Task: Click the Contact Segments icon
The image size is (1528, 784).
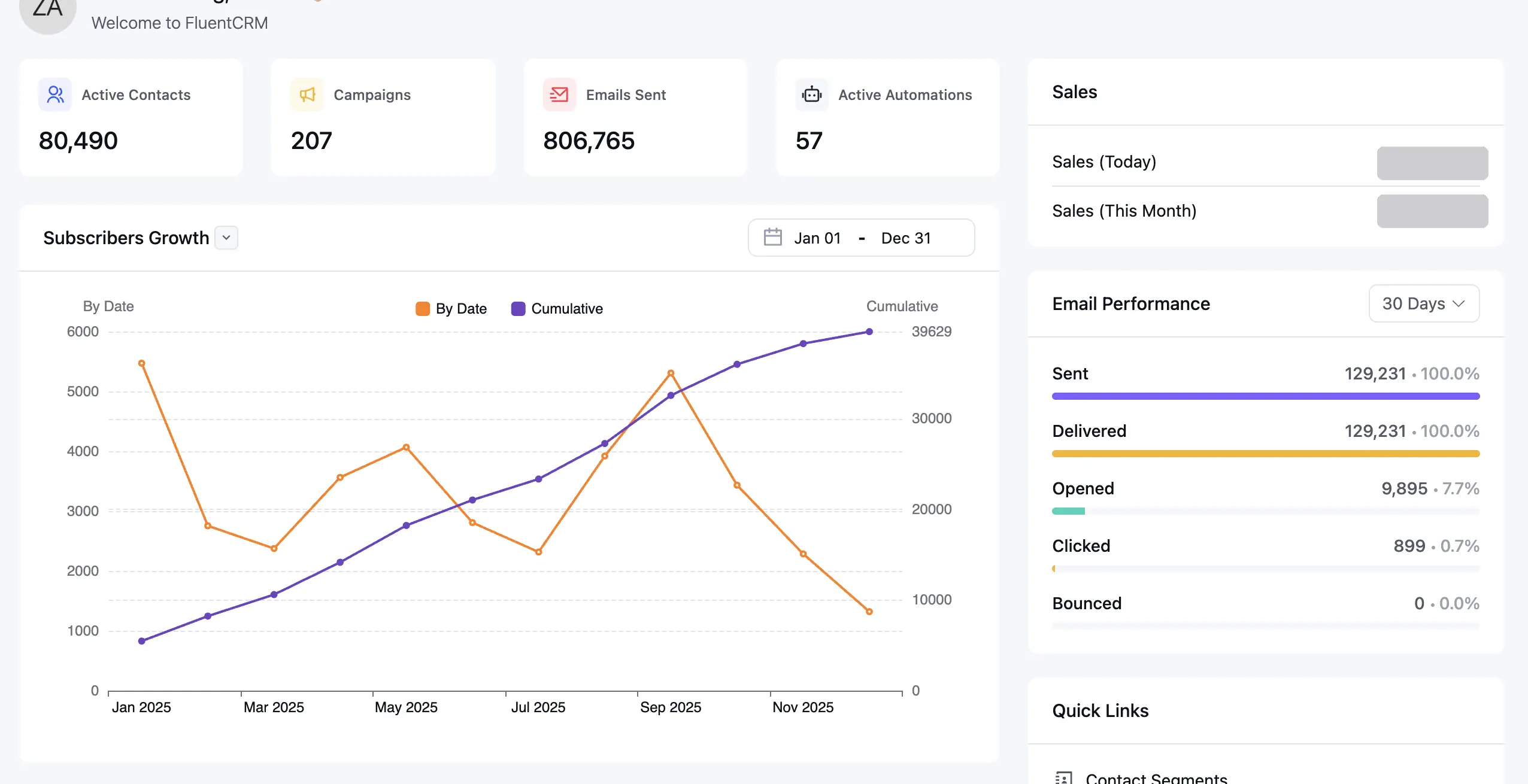Action: pos(1063,778)
